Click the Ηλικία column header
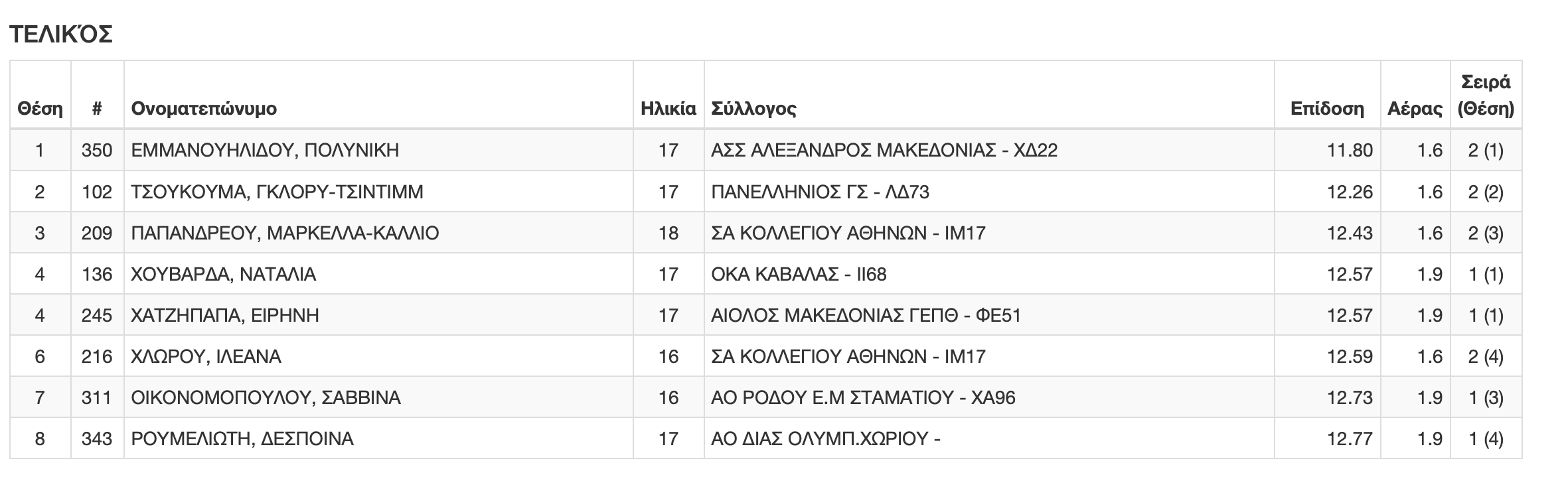This screenshot has width=1568, height=483. tap(668, 108)
